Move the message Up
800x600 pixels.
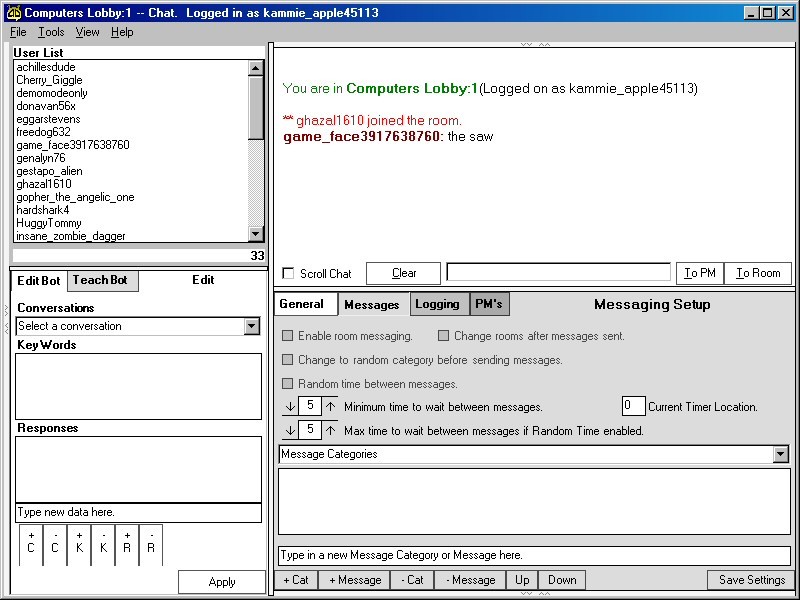[x=522, y=580]
